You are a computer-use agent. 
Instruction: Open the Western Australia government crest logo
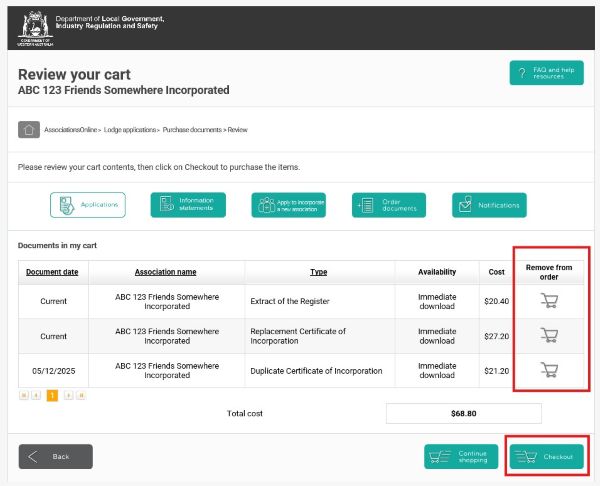pyautogui.click(x=35, y=28)
